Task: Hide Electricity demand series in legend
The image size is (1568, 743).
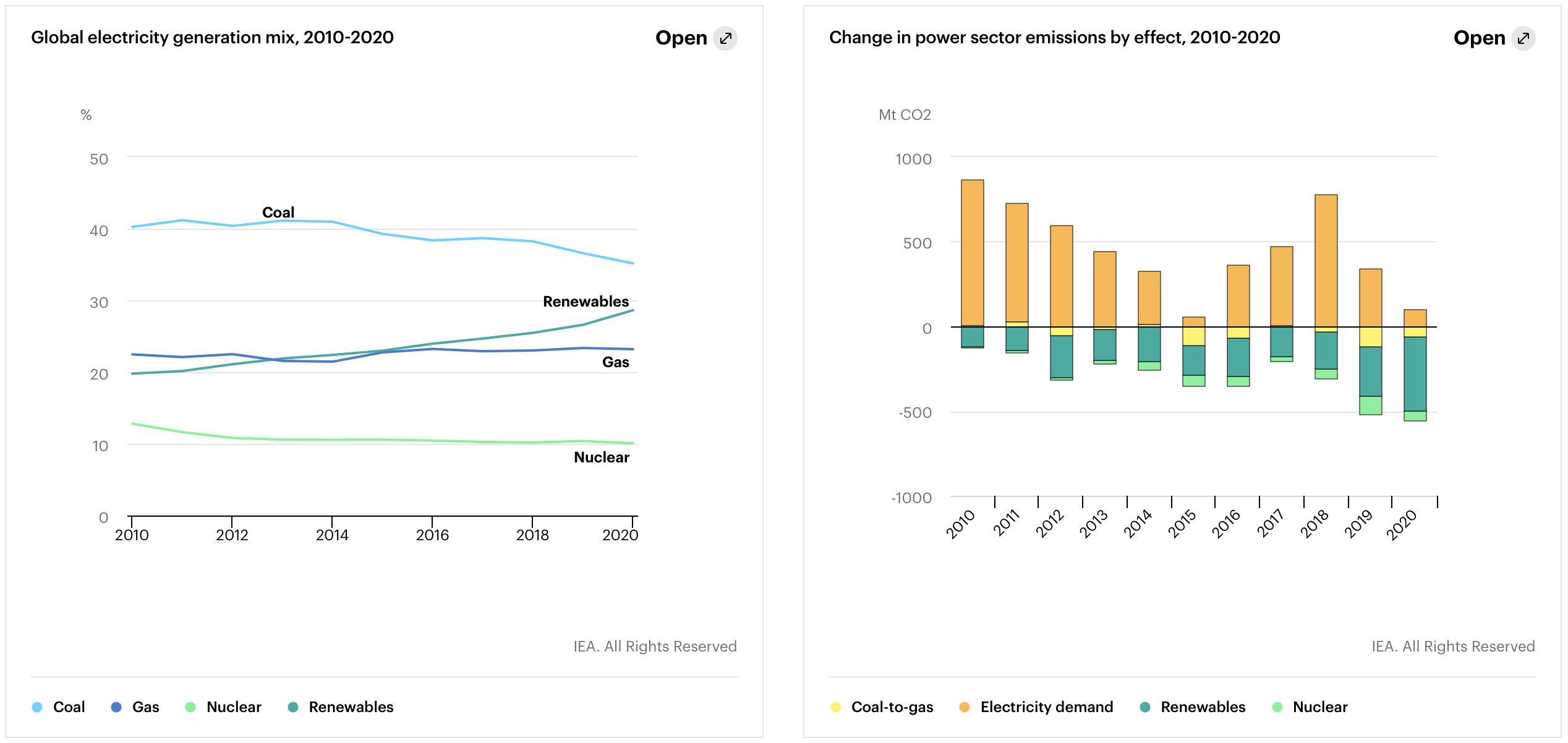Action: (x=1046, y=707)
